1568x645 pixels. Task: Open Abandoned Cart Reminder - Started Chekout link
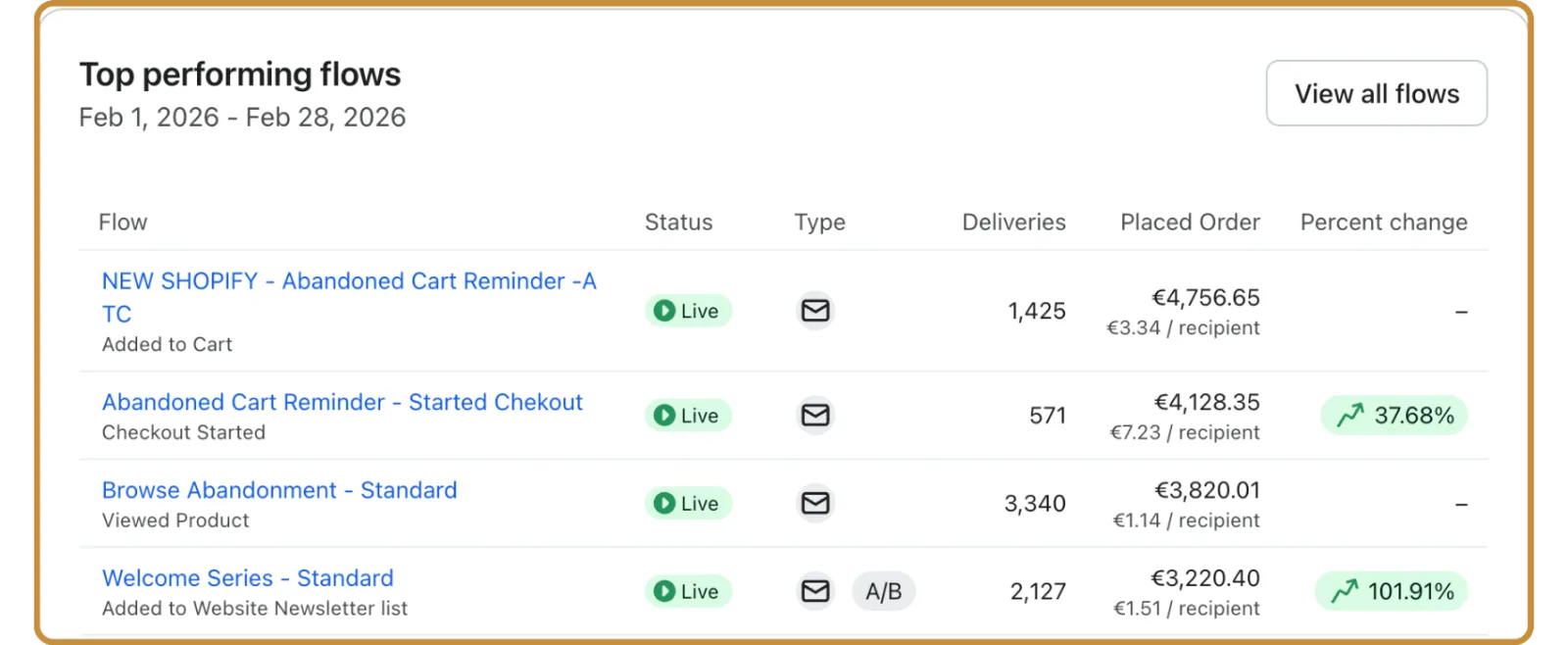click(342, 402)
